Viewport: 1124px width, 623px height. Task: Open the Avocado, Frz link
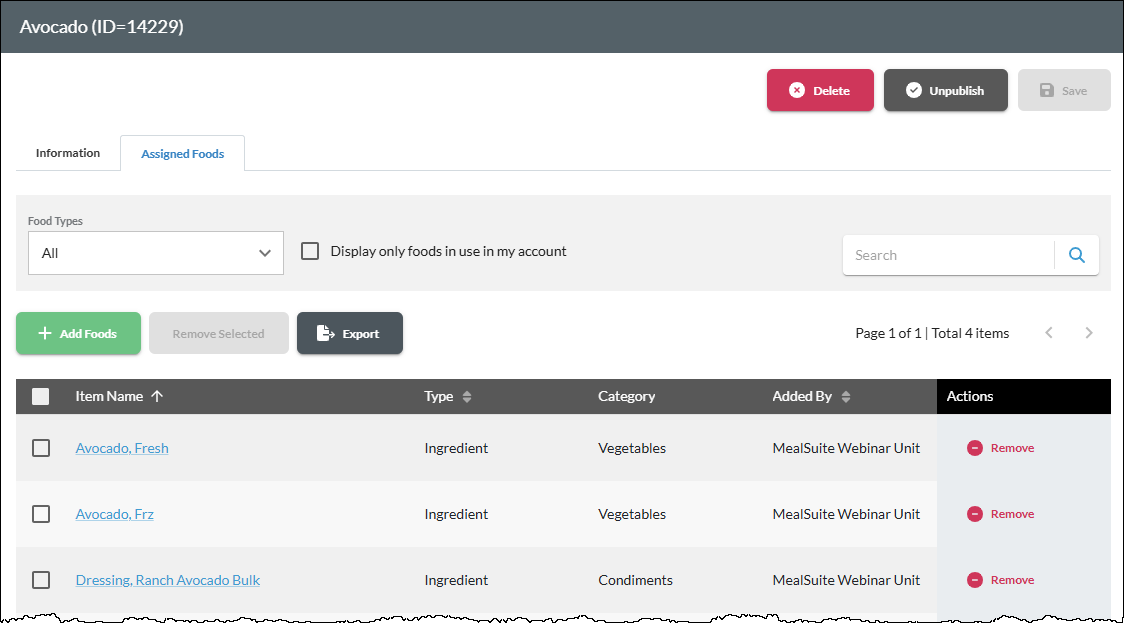click(x=115, y=514)
